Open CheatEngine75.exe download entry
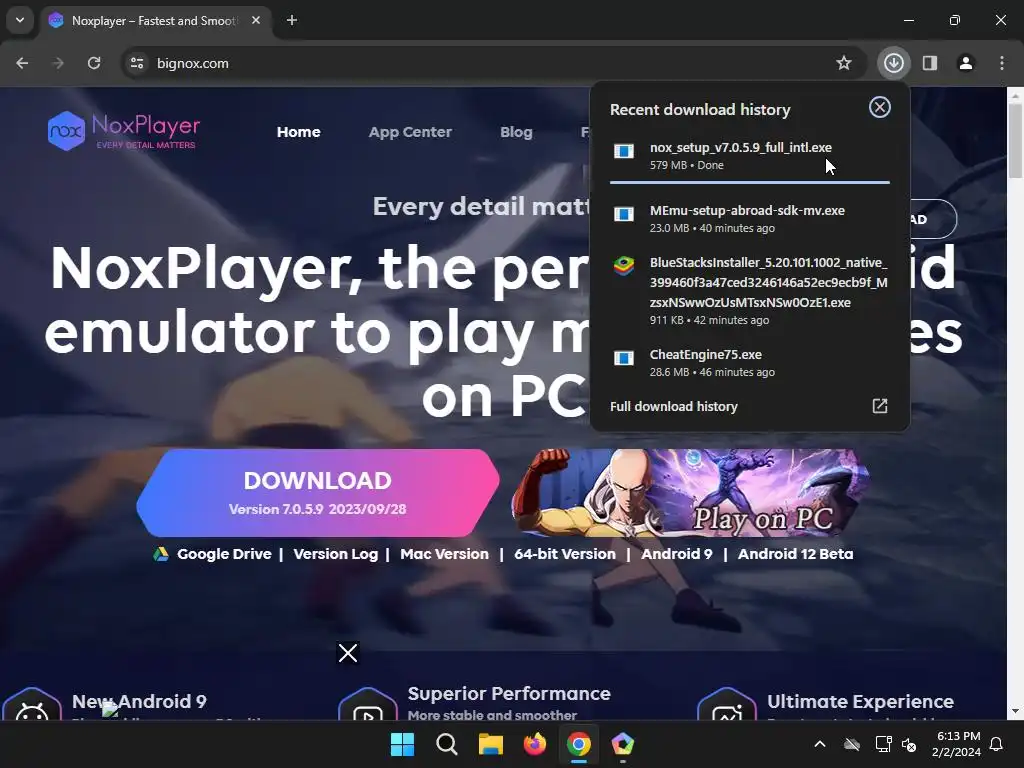This screenshot has width=1024, height=768. coord(750,362)
